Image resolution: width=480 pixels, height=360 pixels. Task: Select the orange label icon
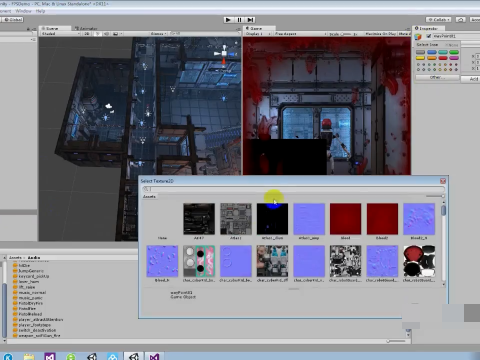tap(432, 58)
